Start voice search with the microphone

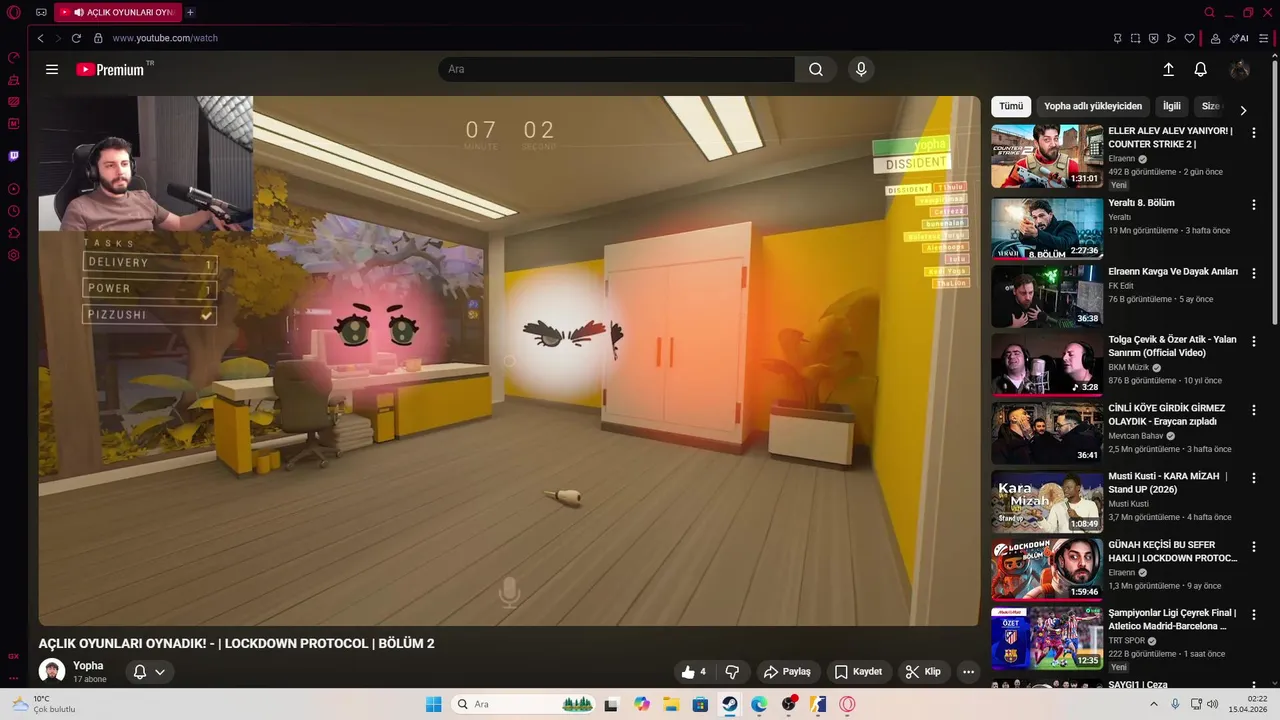pyautogui.click(x=860, y=69)
